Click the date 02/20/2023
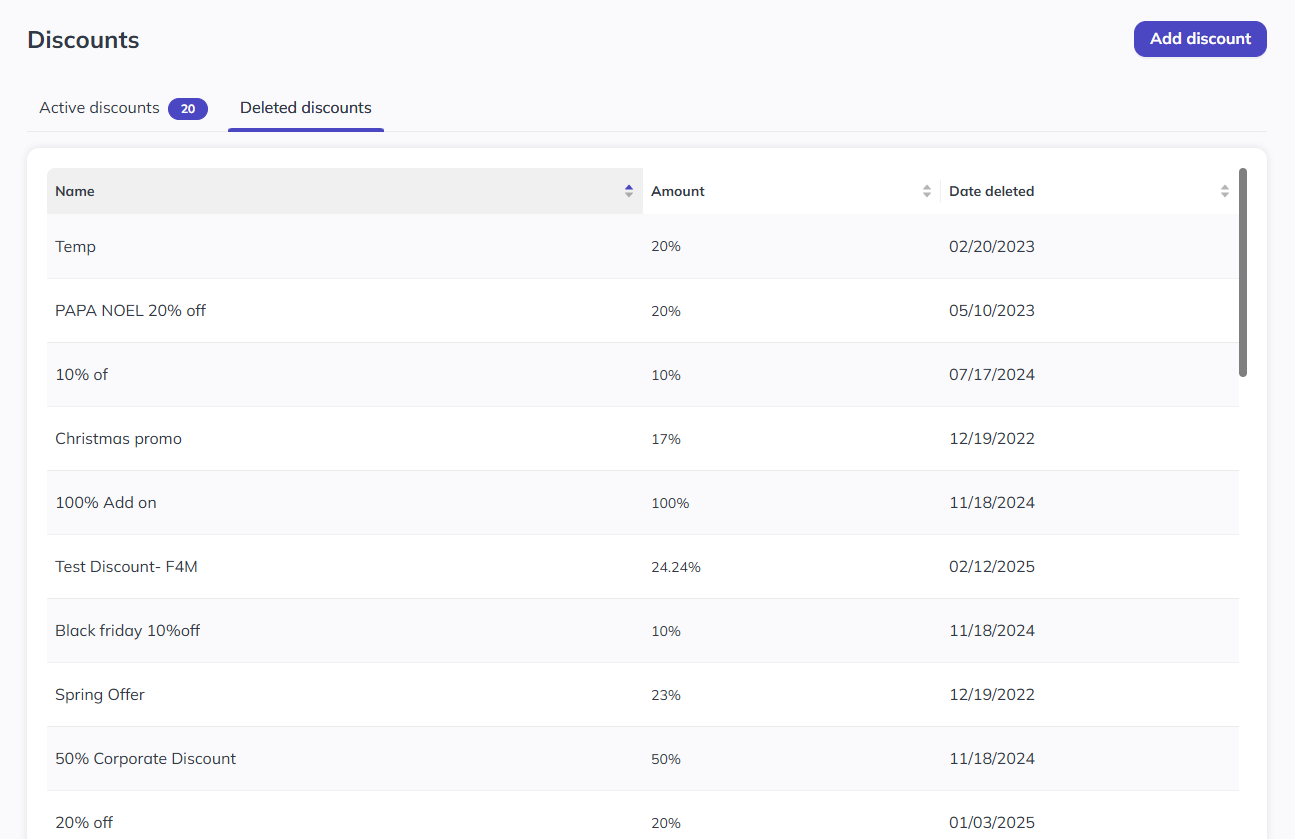 (x=992, y=247)
